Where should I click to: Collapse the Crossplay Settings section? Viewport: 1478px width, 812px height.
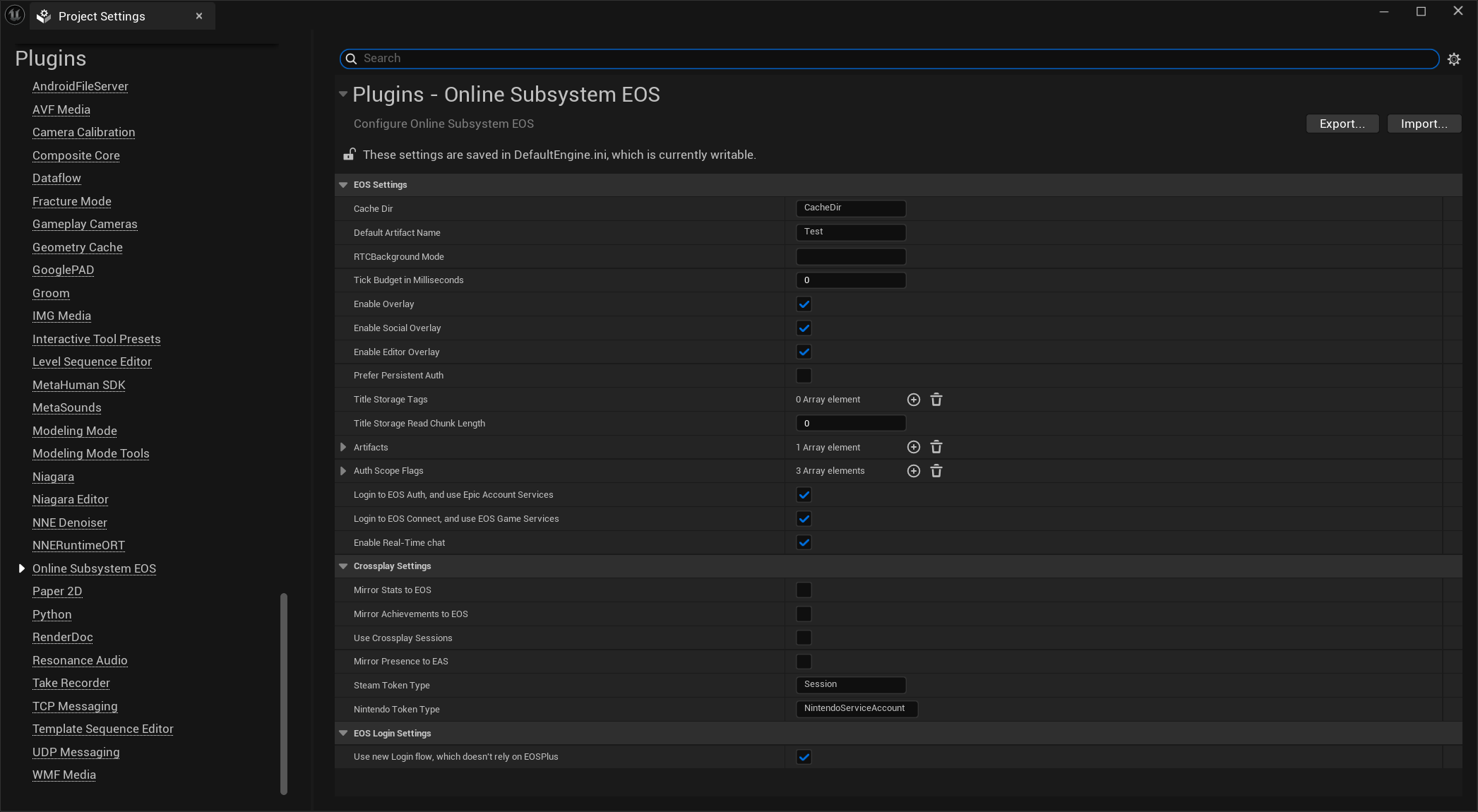coord(343,566)
